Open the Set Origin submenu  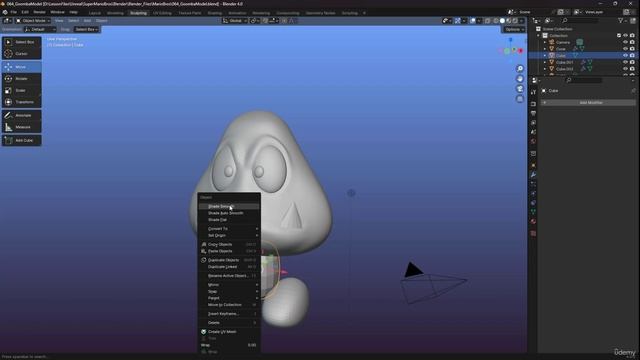229,236
